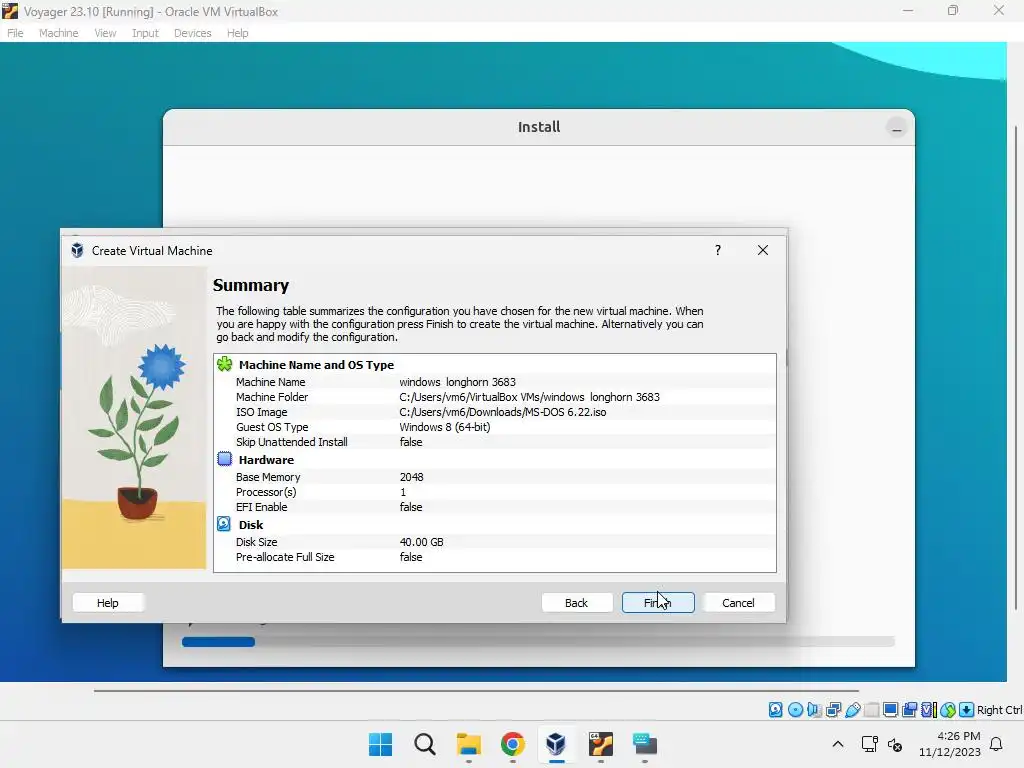Minimize the Install window
This screenshot has height=768, width=1024.
tap(897, 127)
